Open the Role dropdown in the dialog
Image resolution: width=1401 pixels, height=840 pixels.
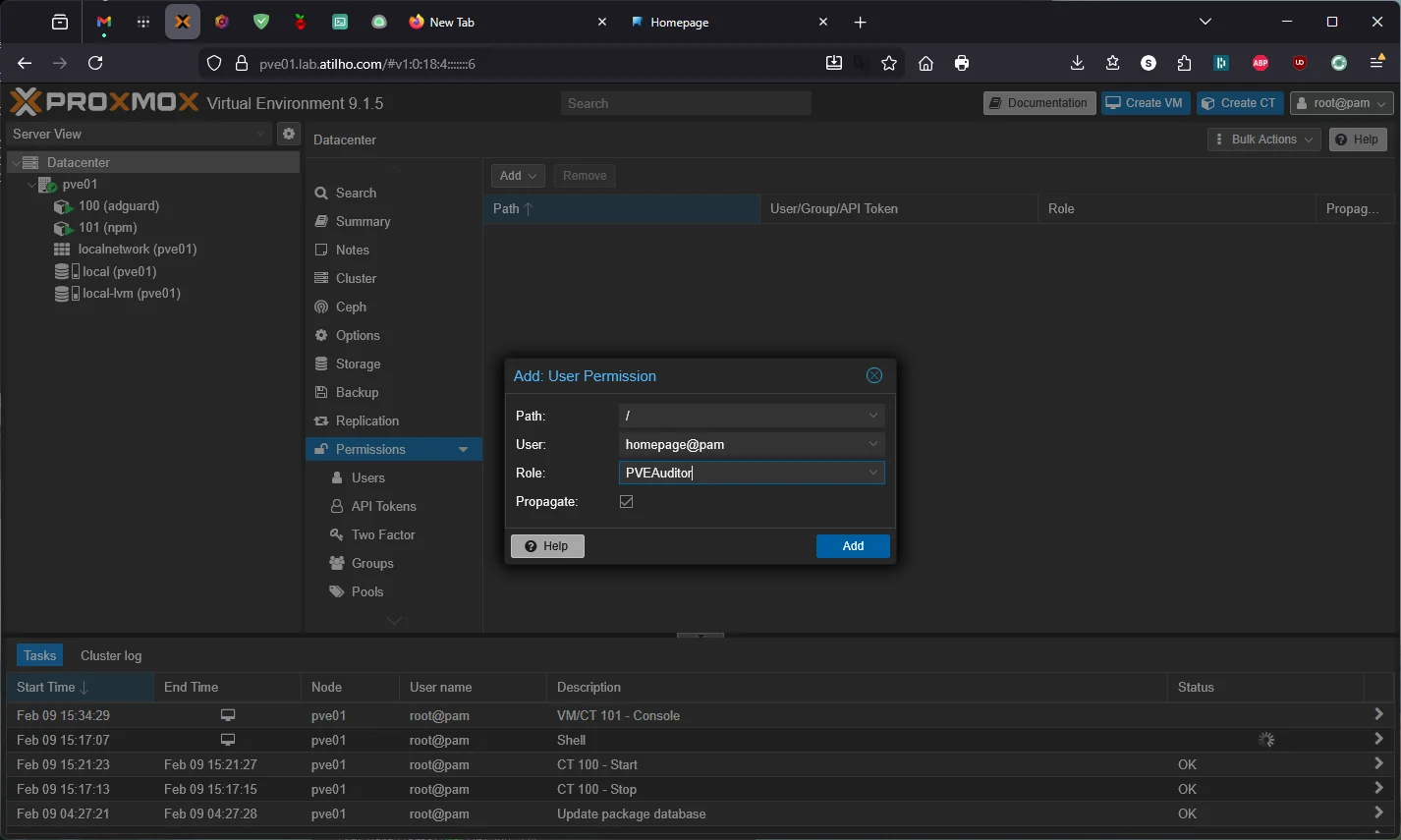pyautogui.click(x=872, y=473)
